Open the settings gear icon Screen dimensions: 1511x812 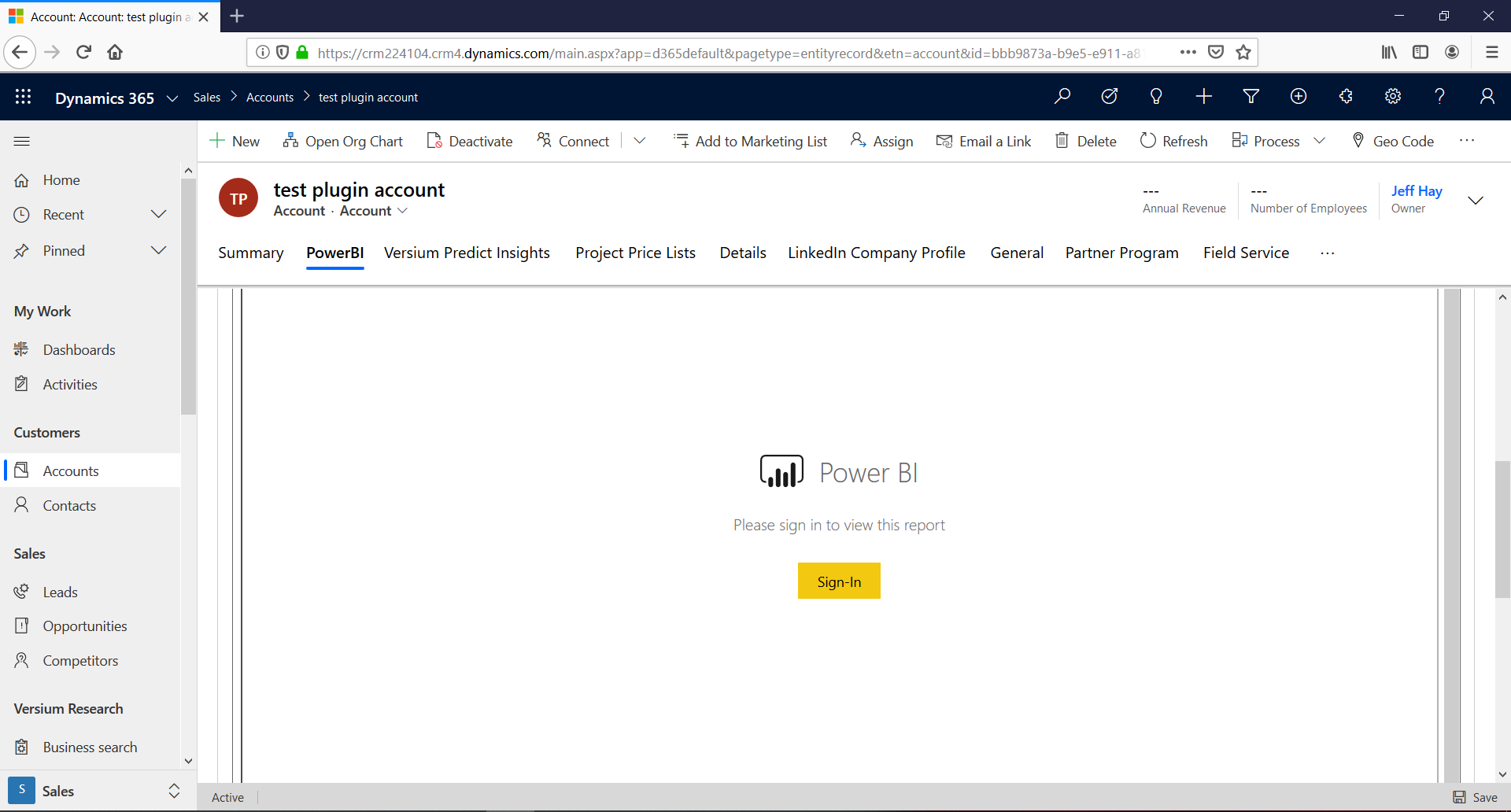coord(1393,96)
